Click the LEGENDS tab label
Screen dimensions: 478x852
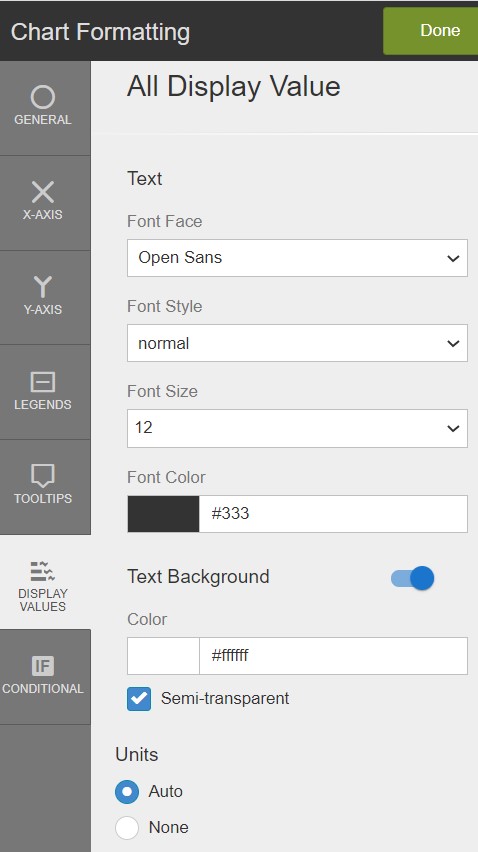(42, 404)
